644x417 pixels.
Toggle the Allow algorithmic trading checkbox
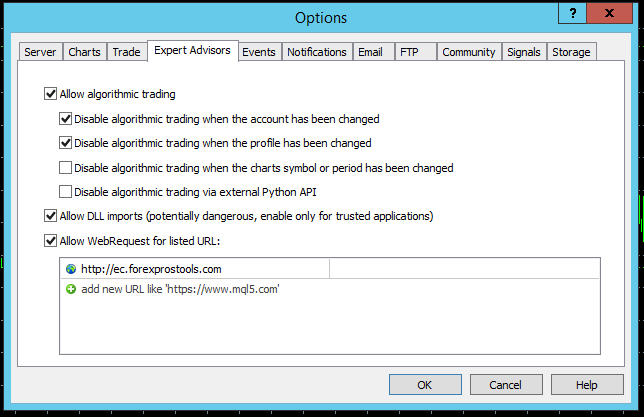point(52,95)
